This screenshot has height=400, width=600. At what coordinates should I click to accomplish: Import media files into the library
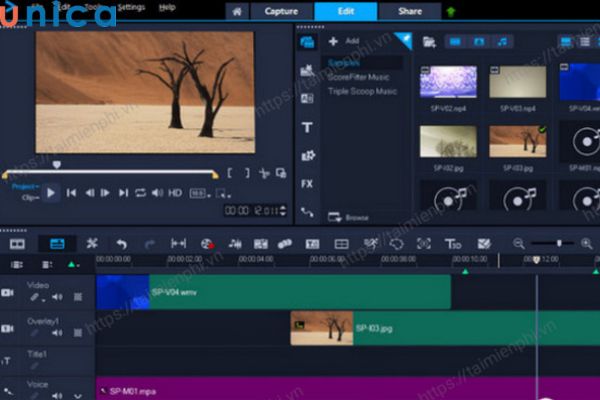[429, 42]
